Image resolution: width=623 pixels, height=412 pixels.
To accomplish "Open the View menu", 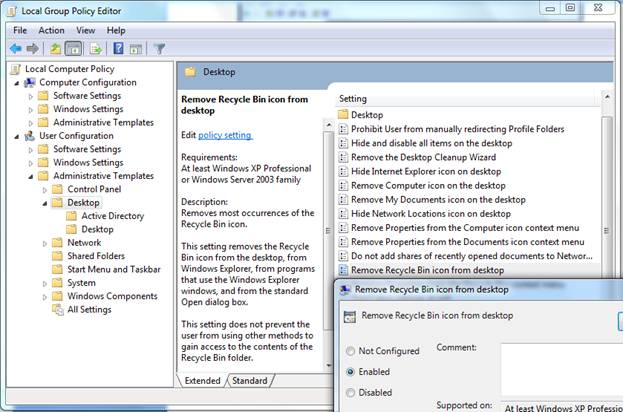I will coord(85,31).
